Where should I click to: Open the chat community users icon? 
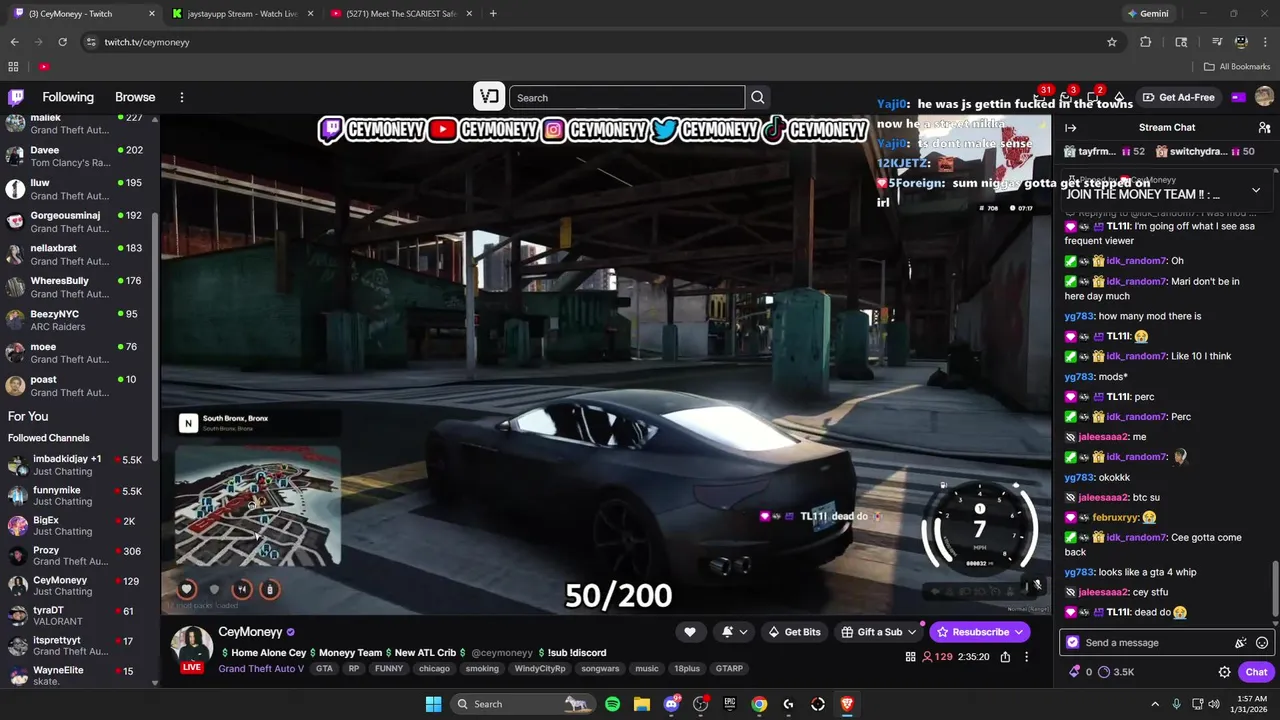point(1264,128)
